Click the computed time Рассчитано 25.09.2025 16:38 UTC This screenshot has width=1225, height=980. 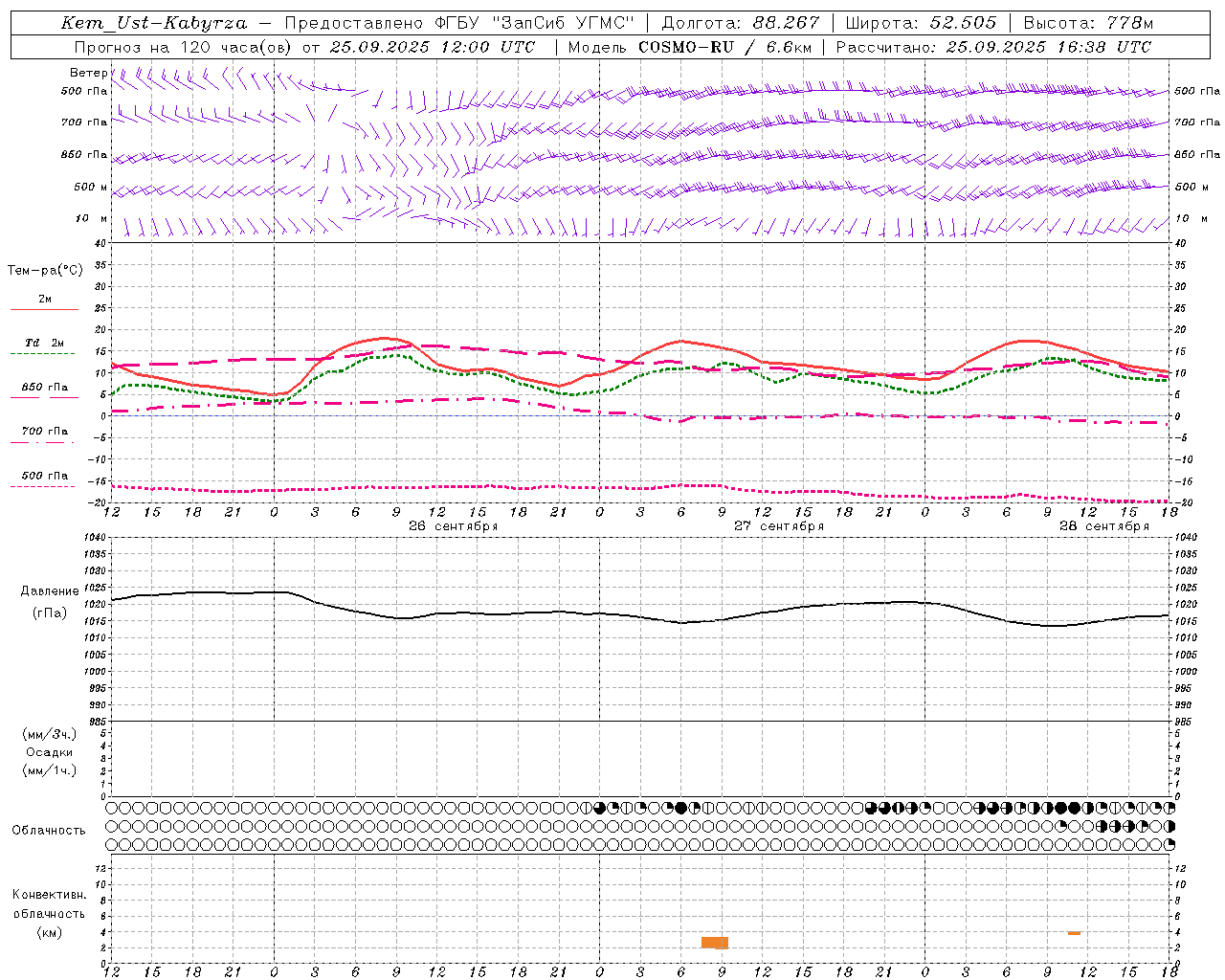(993, 47)
